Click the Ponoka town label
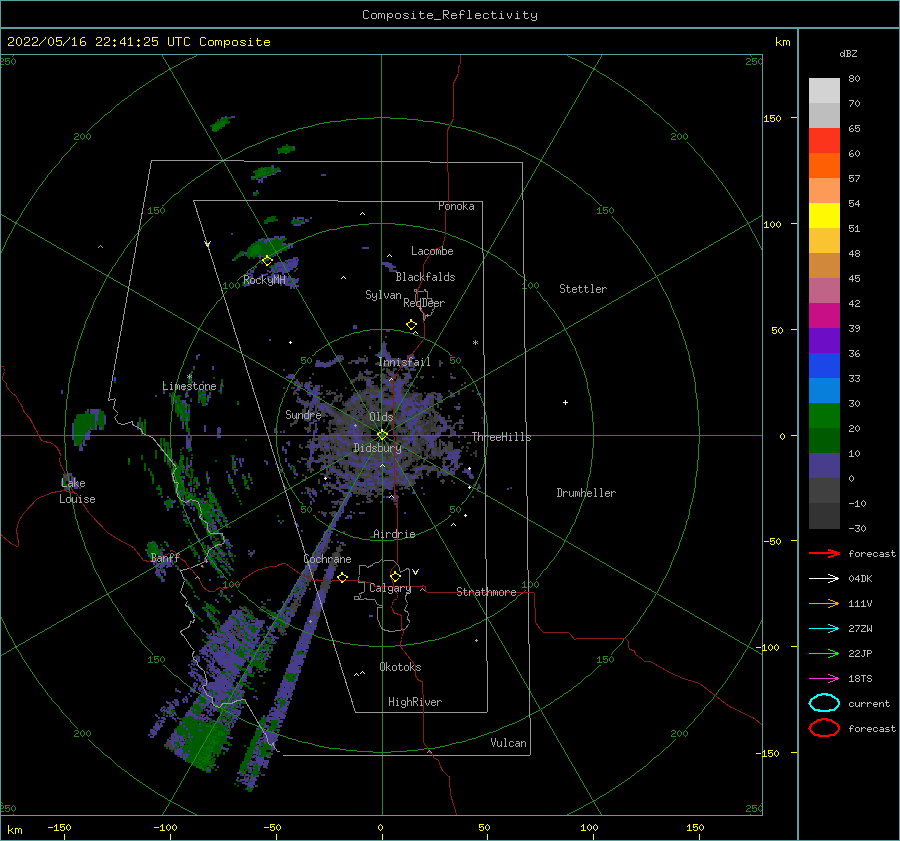 pos(456,206)
